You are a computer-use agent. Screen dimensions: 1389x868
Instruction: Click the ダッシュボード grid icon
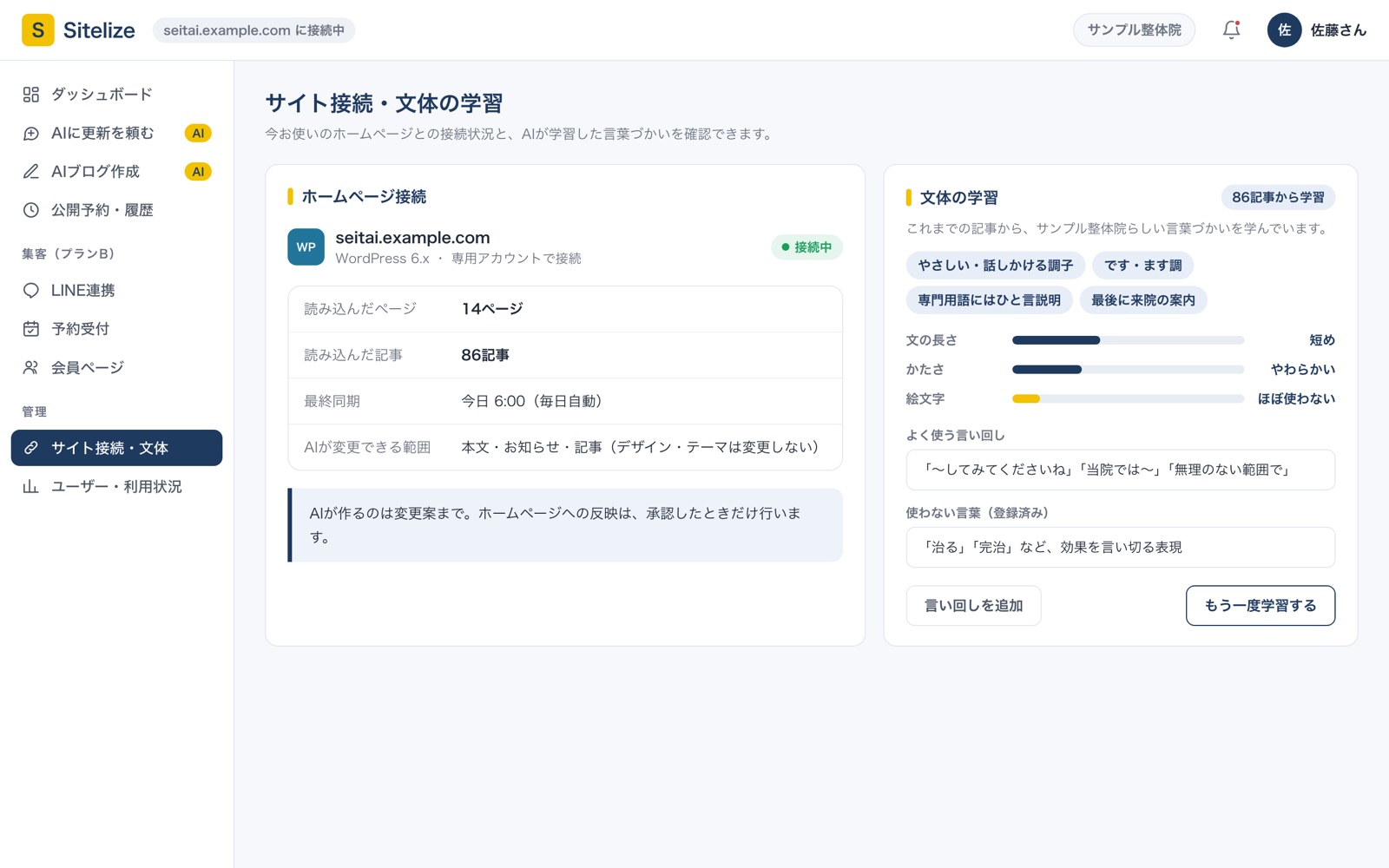coord(31,95)
